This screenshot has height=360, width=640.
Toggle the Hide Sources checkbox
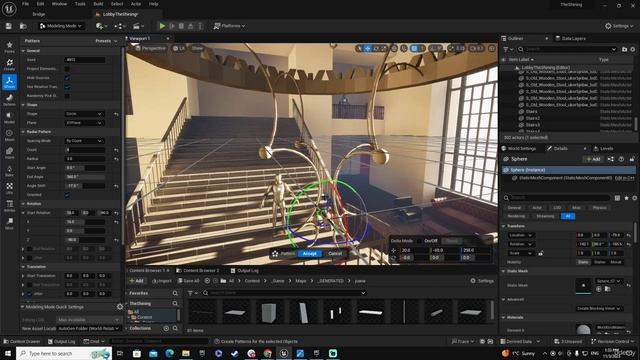[67, 78]
